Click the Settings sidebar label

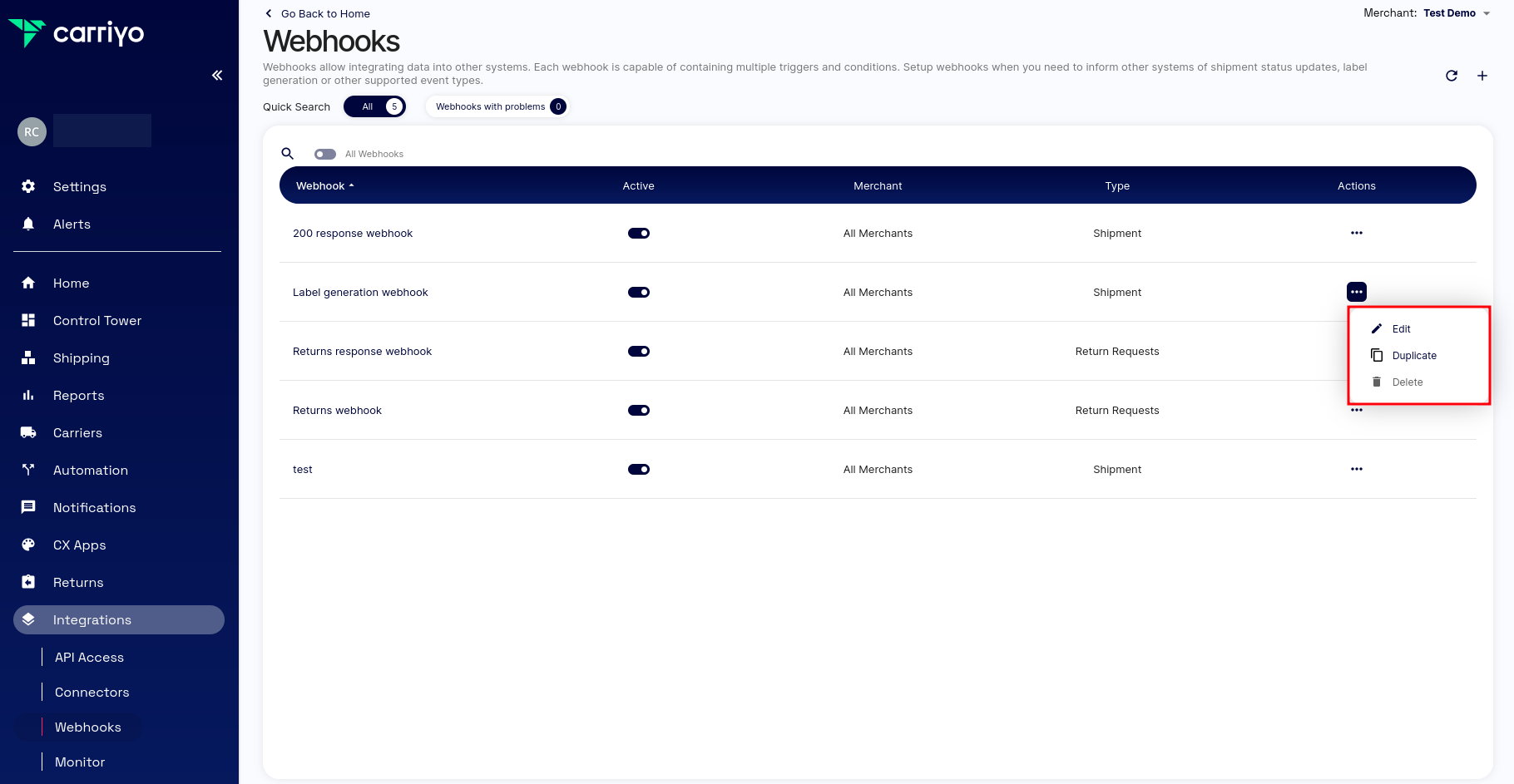(80, 186)
